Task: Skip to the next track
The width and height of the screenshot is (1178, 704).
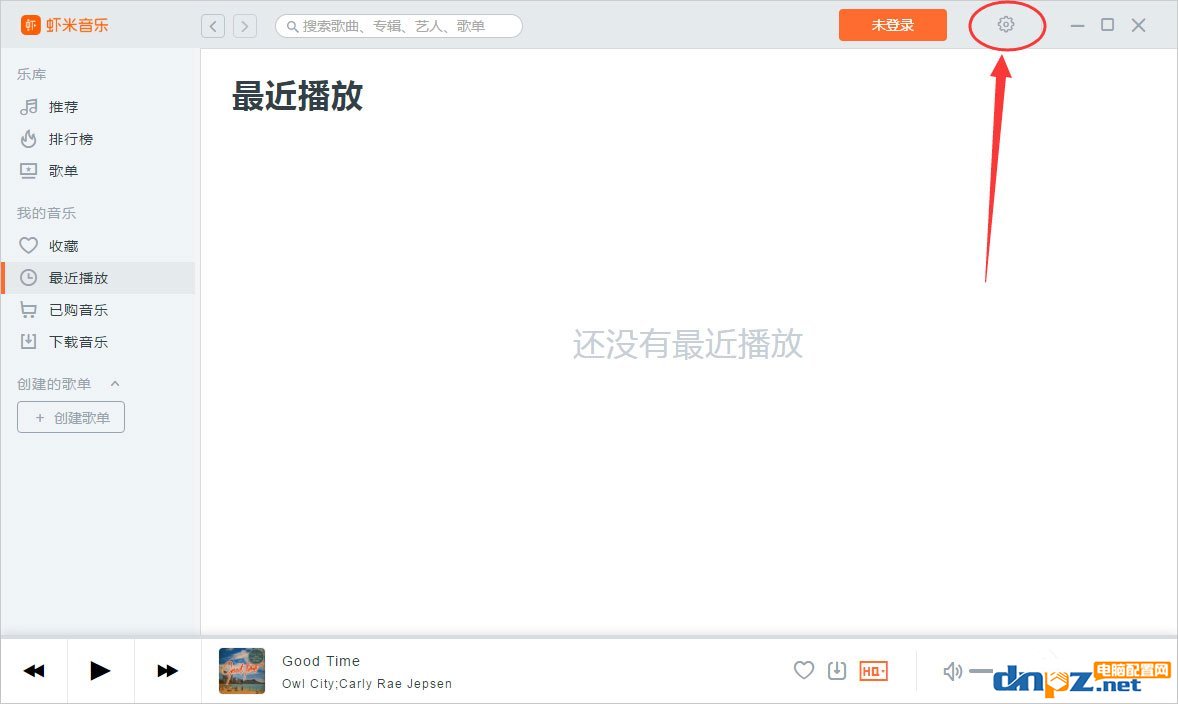Action: point(167,670)
